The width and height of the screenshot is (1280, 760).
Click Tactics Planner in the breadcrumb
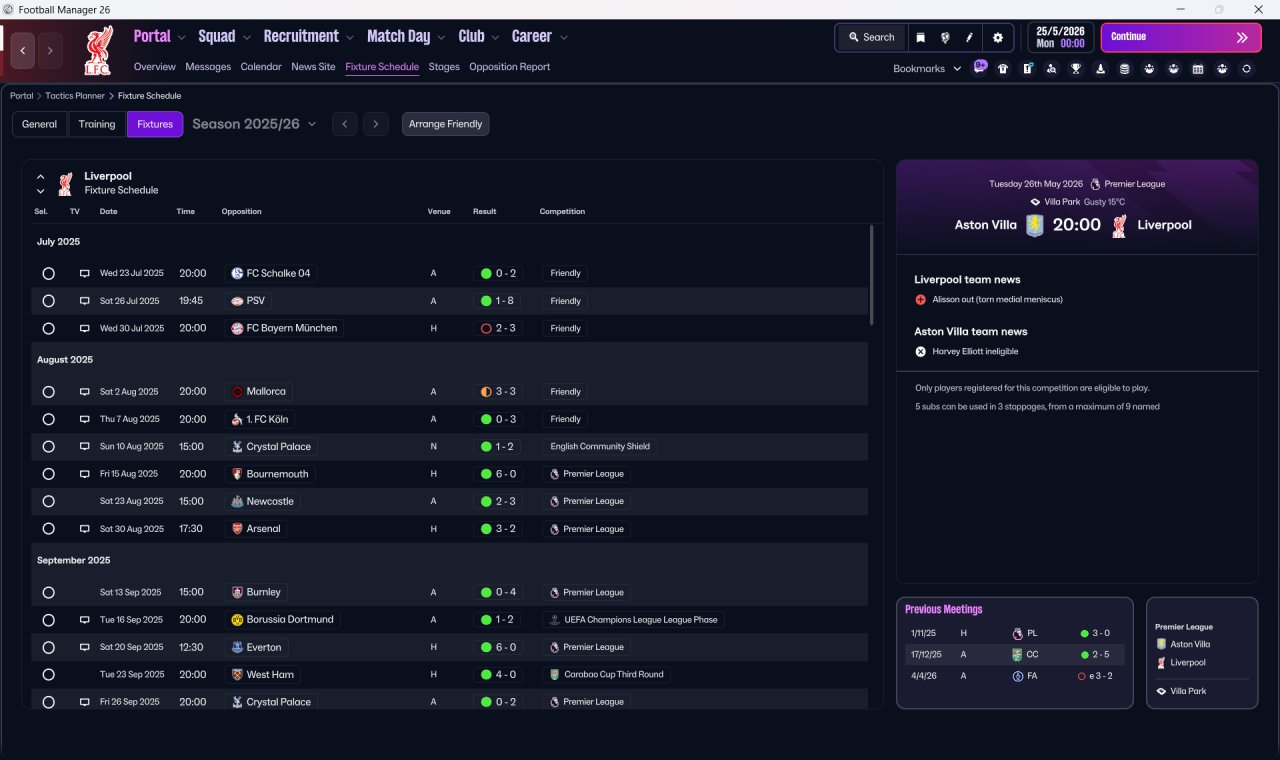tap(75, 96)
